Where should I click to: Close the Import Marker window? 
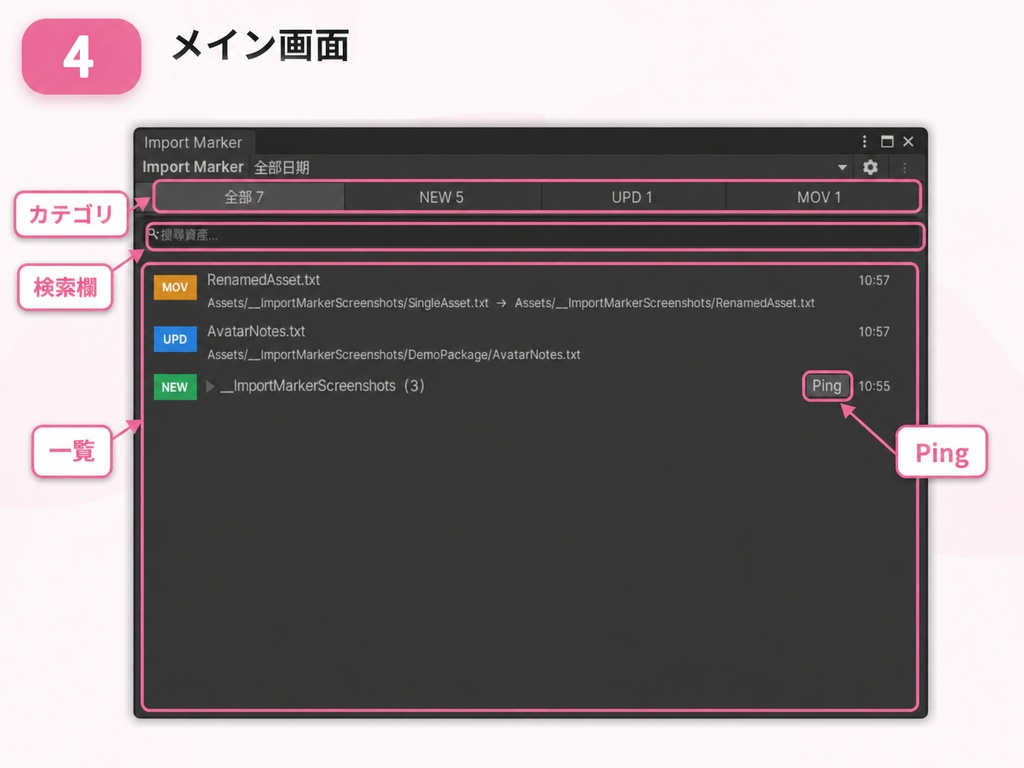pos(908,142)
